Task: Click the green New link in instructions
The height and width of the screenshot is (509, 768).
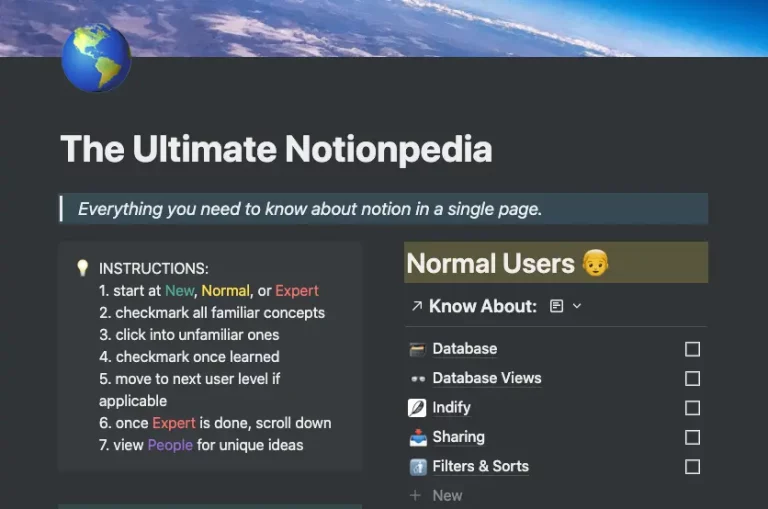Action: (x=180, y=291)
